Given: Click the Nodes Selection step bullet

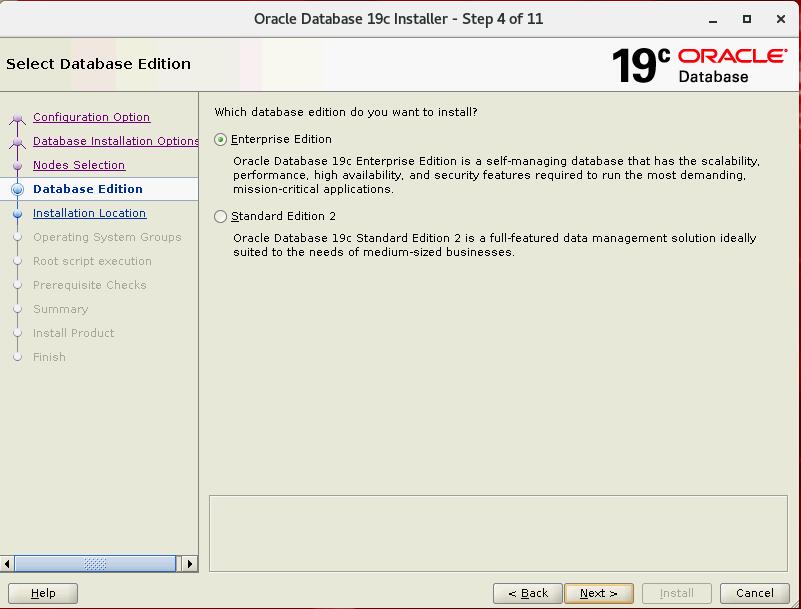Looking at the screenshot, I should pos(17,166).
